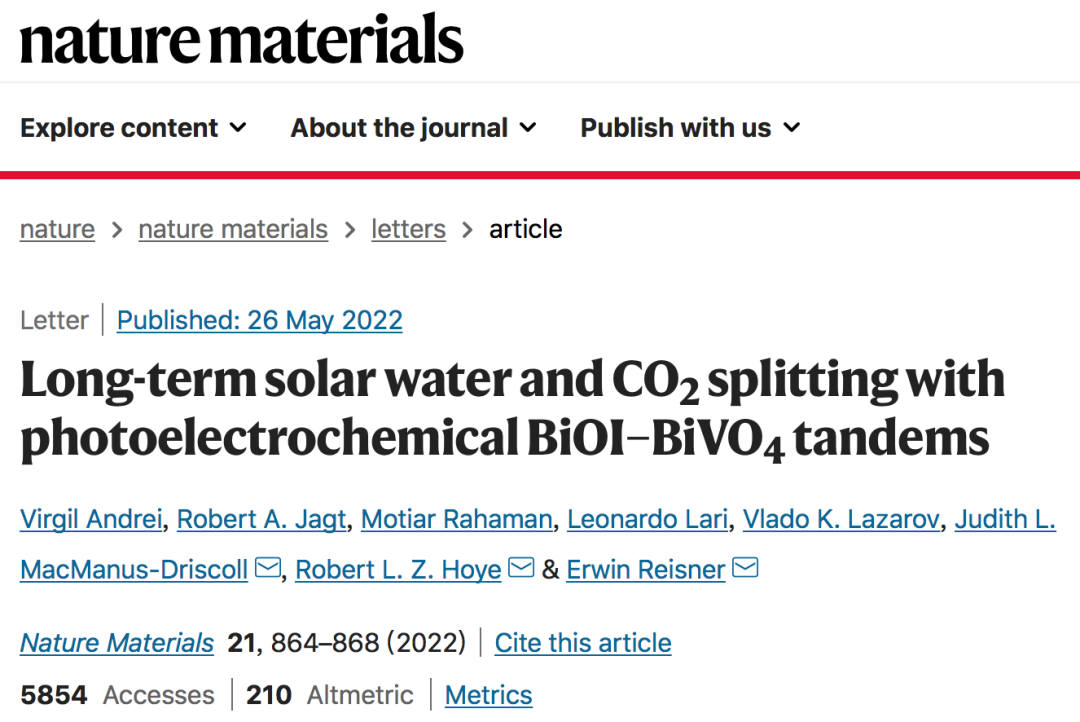Select author Leonardo Lari
Screen dimensions: 1080x722
click(647, 519)
